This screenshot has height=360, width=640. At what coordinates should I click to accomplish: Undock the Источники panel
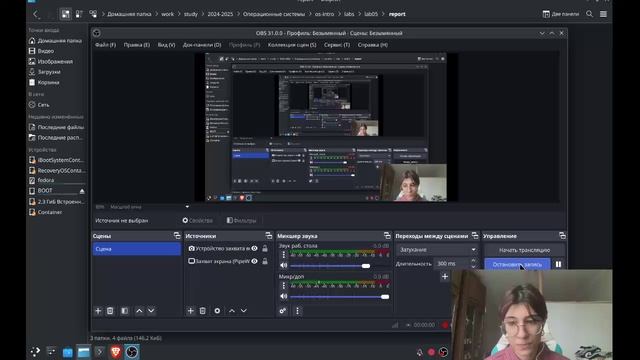[x=269, y=236]
